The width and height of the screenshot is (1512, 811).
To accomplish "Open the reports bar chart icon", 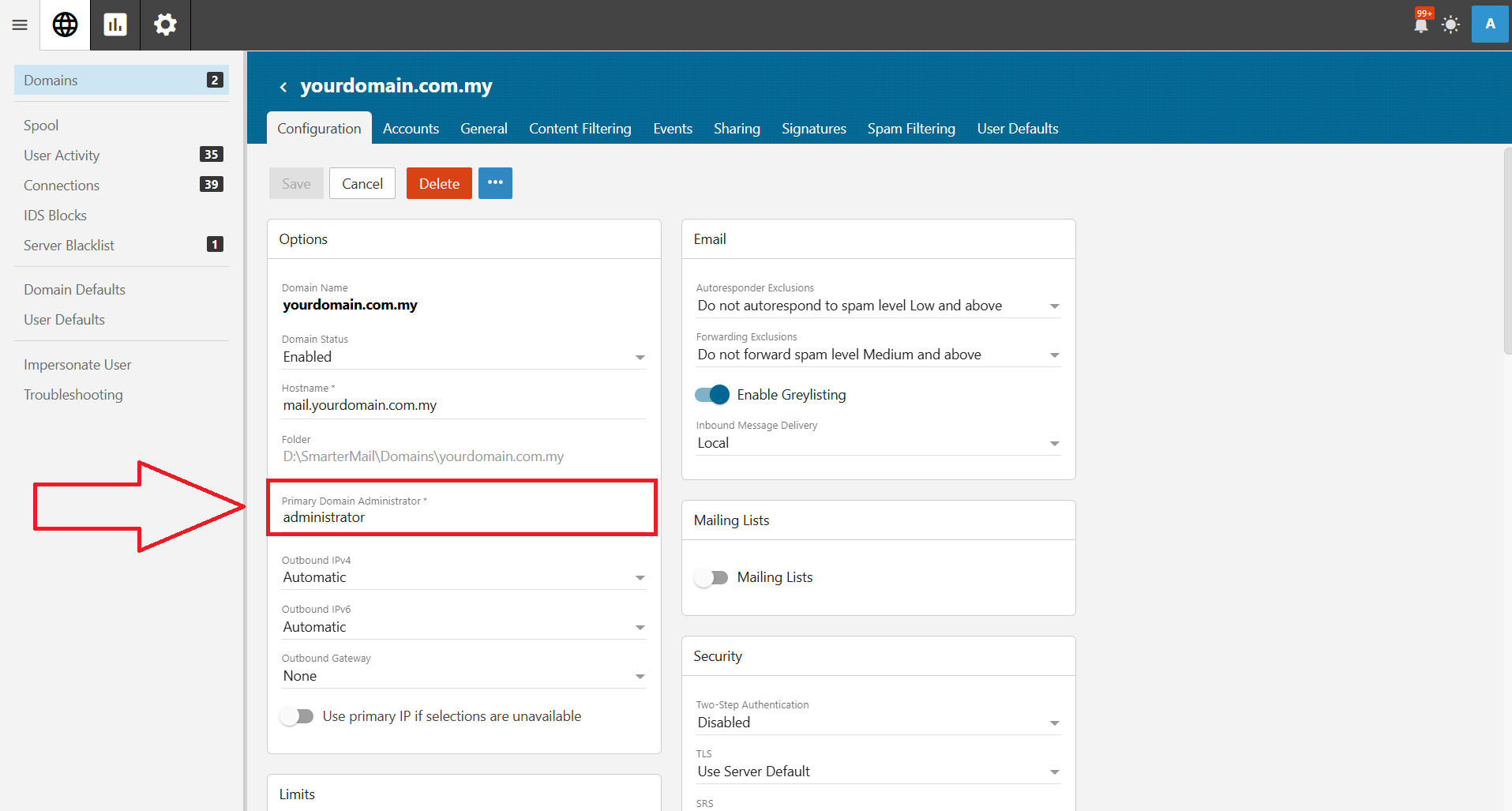I will coord(115,25).
